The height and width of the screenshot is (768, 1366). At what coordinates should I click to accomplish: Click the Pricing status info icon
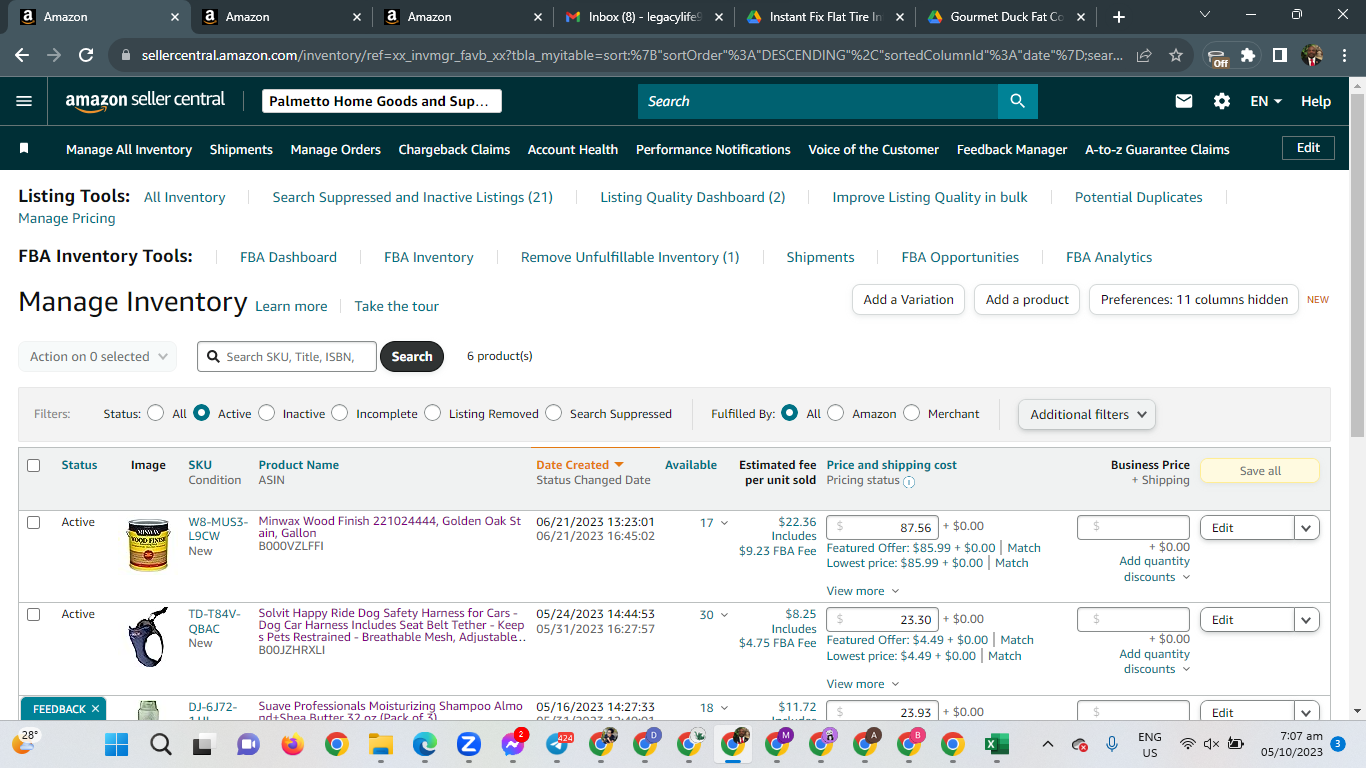click(909, 481)
